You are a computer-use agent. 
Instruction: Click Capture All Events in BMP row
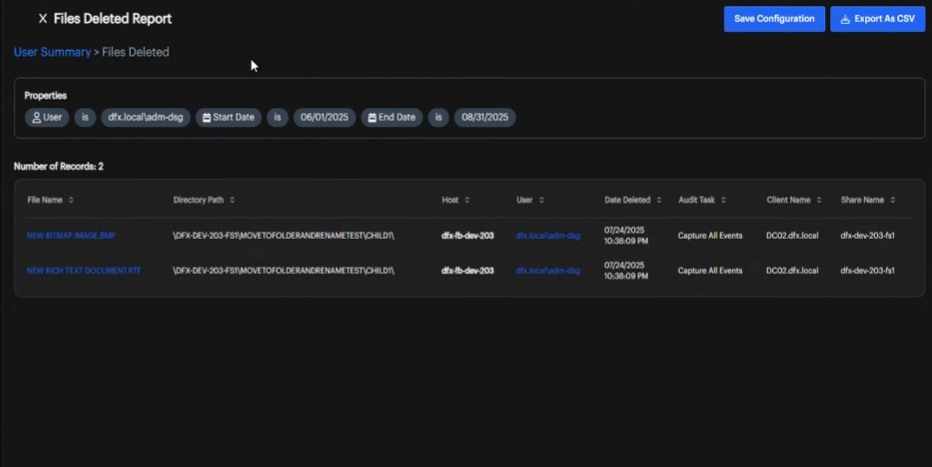point(710,236)
